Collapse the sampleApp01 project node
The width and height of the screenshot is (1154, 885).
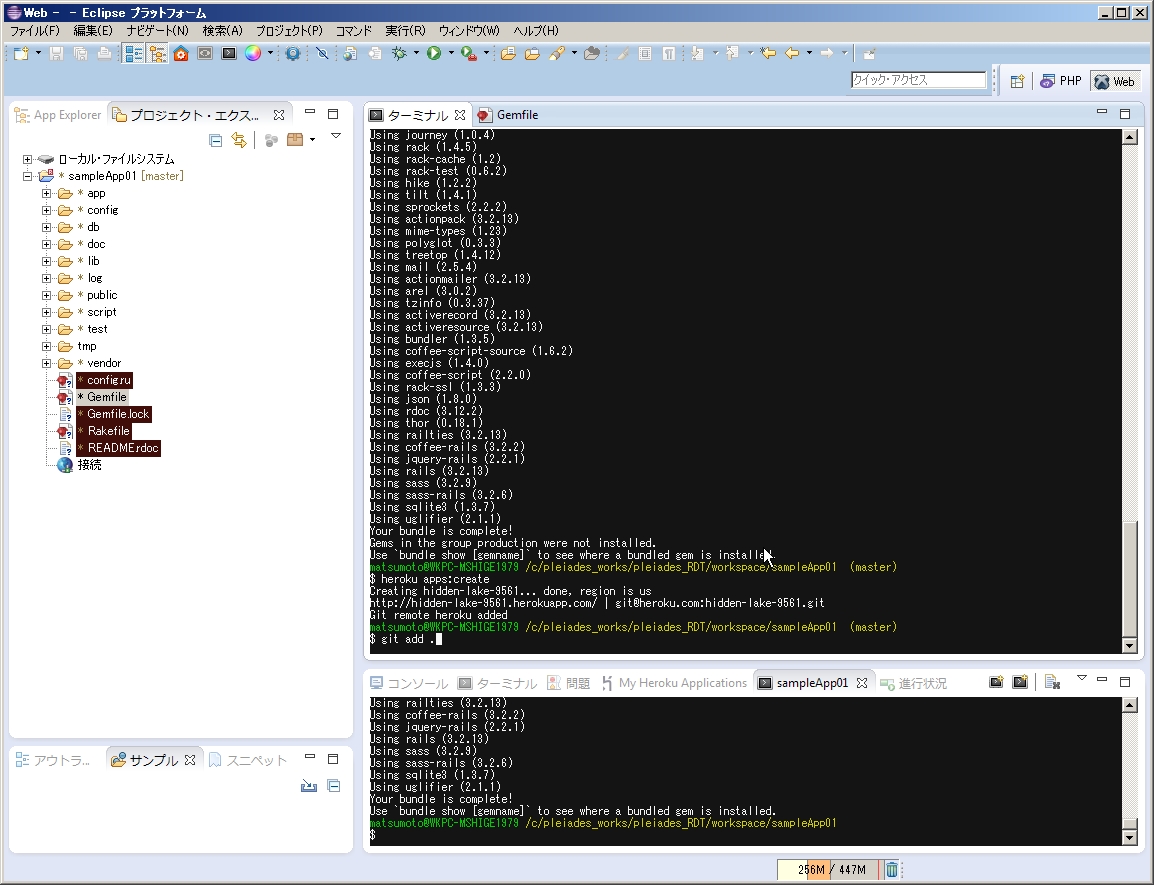(x=27, y=177)
